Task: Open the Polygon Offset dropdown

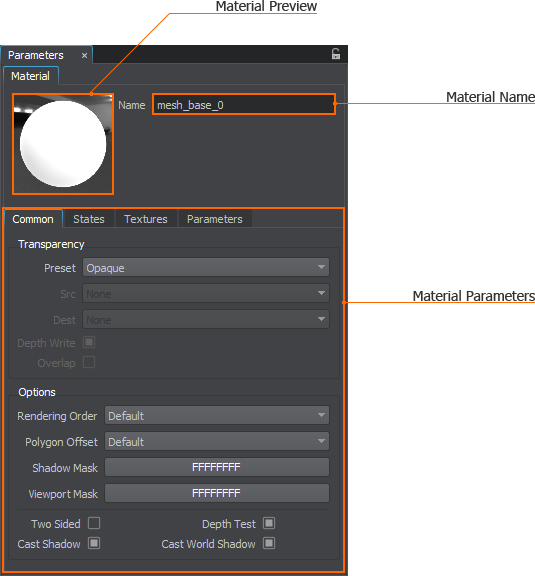Action: pos(217,442)
